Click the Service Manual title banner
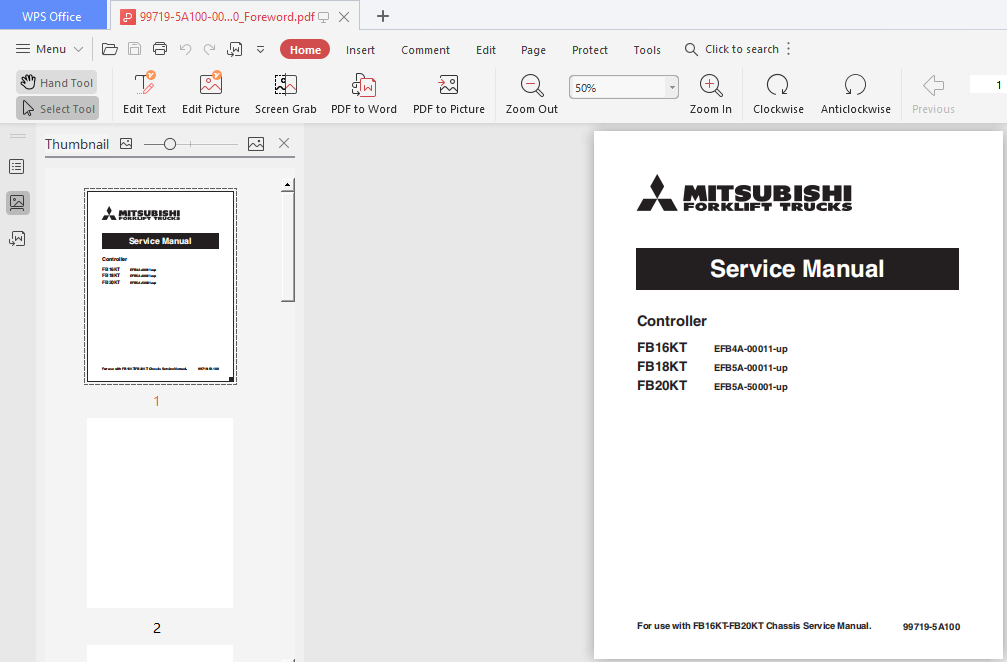 click(797, 268)
